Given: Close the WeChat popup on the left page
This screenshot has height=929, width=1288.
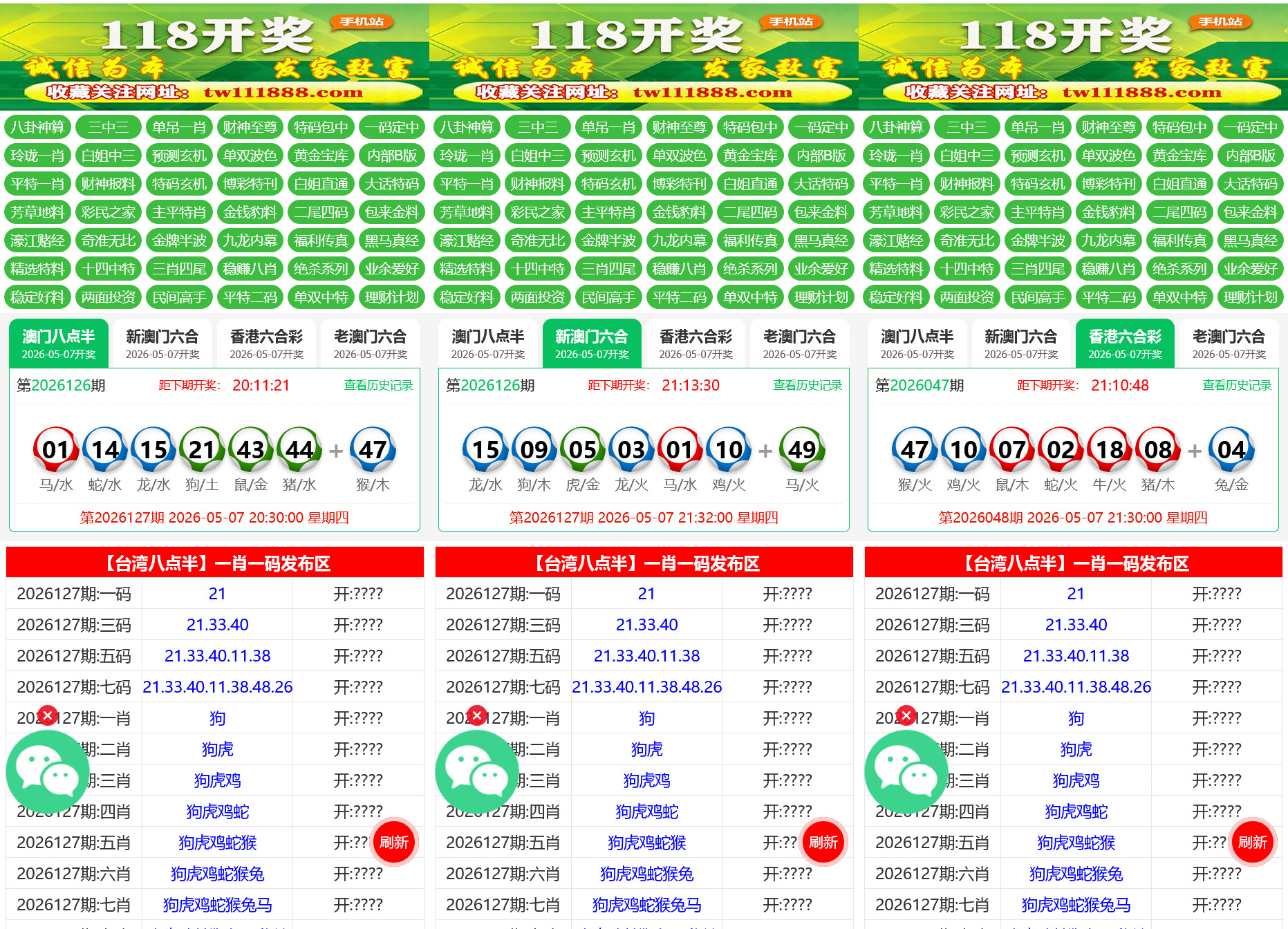Looking at the screenshot, I should pyautogui.click(x=48, y=715).
